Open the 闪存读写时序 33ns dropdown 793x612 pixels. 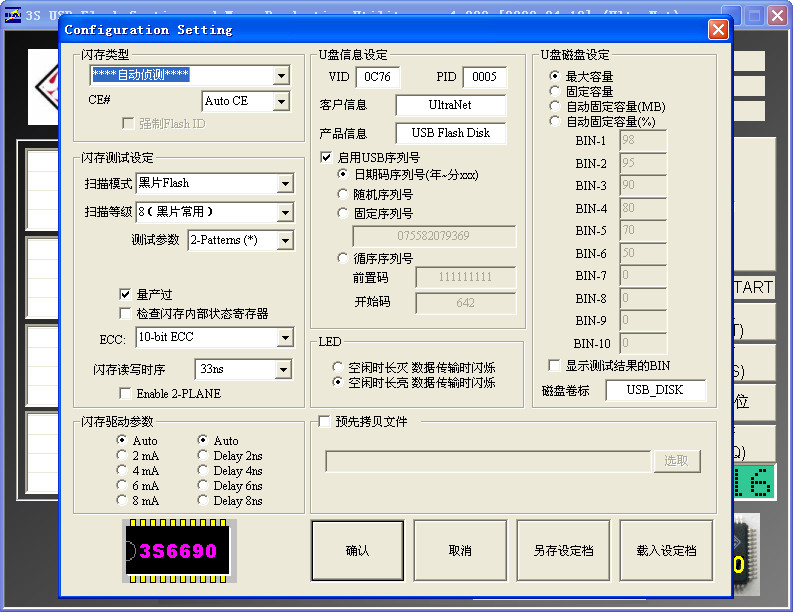283,370
